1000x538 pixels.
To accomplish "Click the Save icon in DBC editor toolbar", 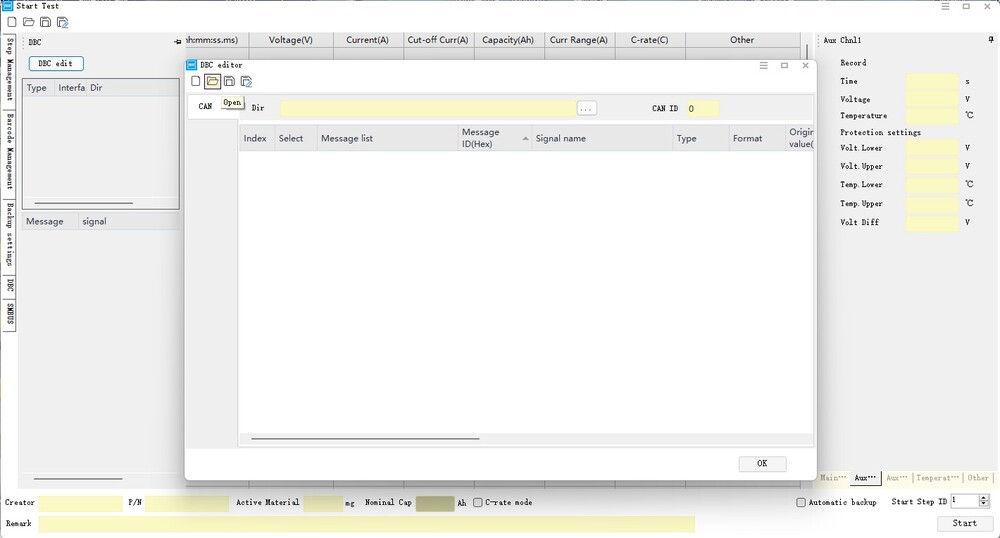I will click(x=229, y=82).
